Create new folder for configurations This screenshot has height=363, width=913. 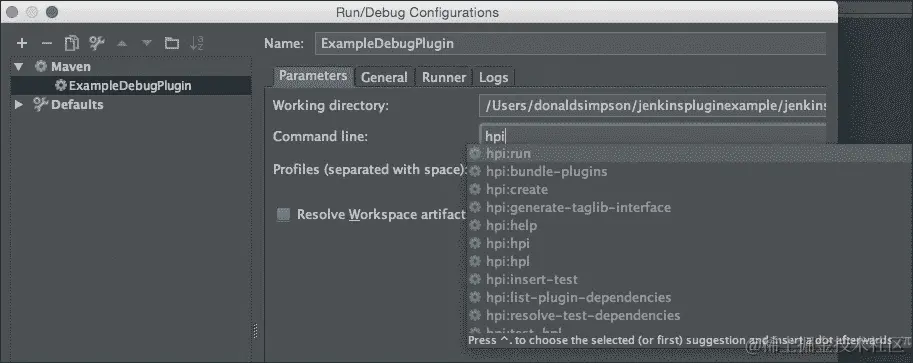[172, 43]
